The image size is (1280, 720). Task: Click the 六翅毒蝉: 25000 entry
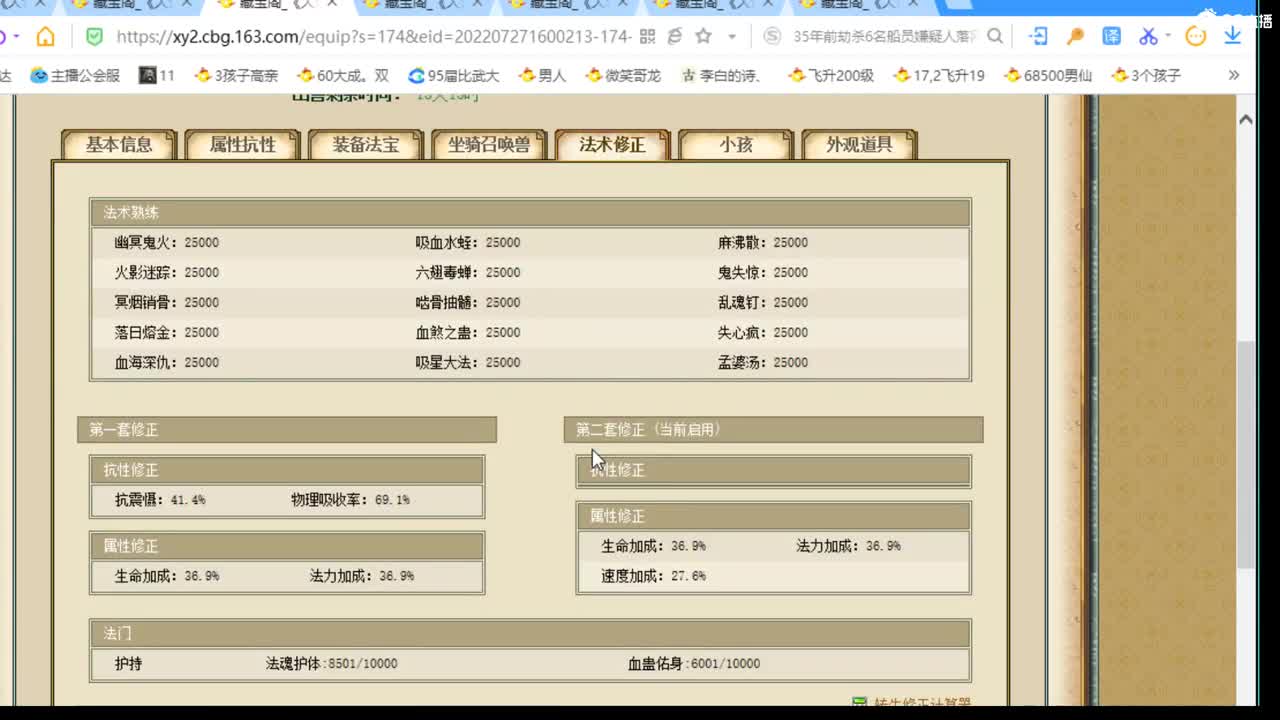tap(468, 273)
